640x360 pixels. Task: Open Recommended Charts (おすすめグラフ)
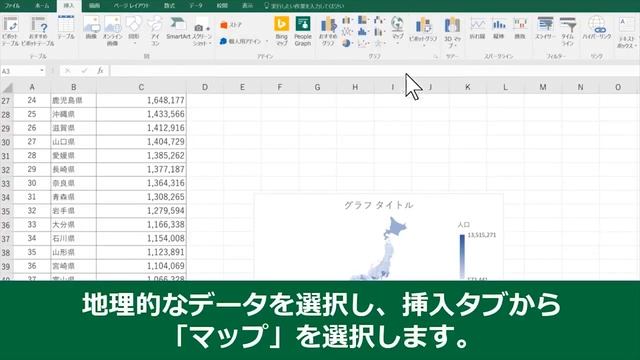328,31
